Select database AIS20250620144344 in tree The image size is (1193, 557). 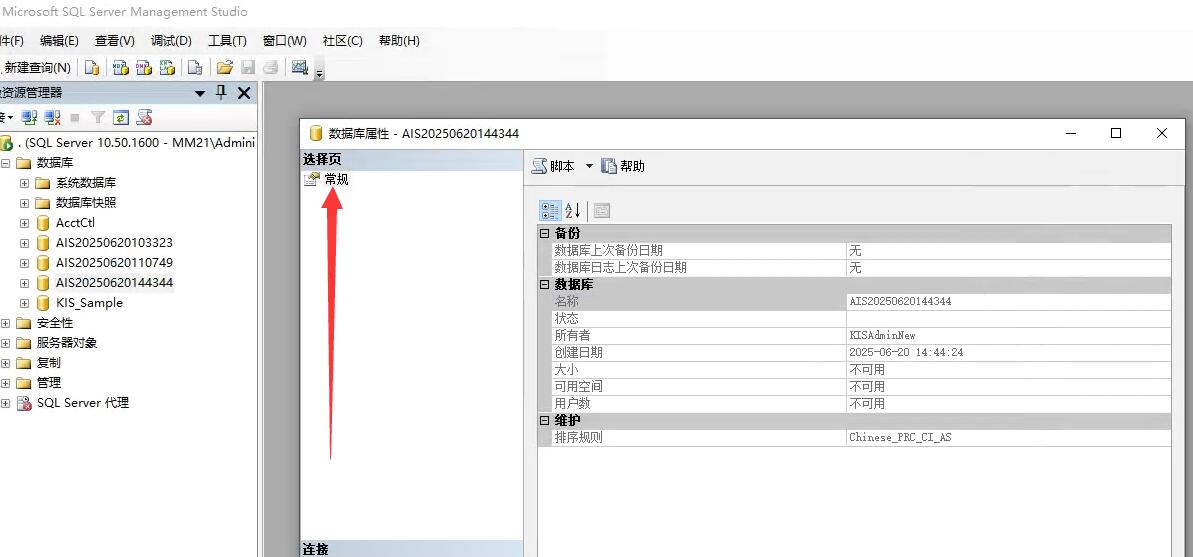tap(114, 282)
